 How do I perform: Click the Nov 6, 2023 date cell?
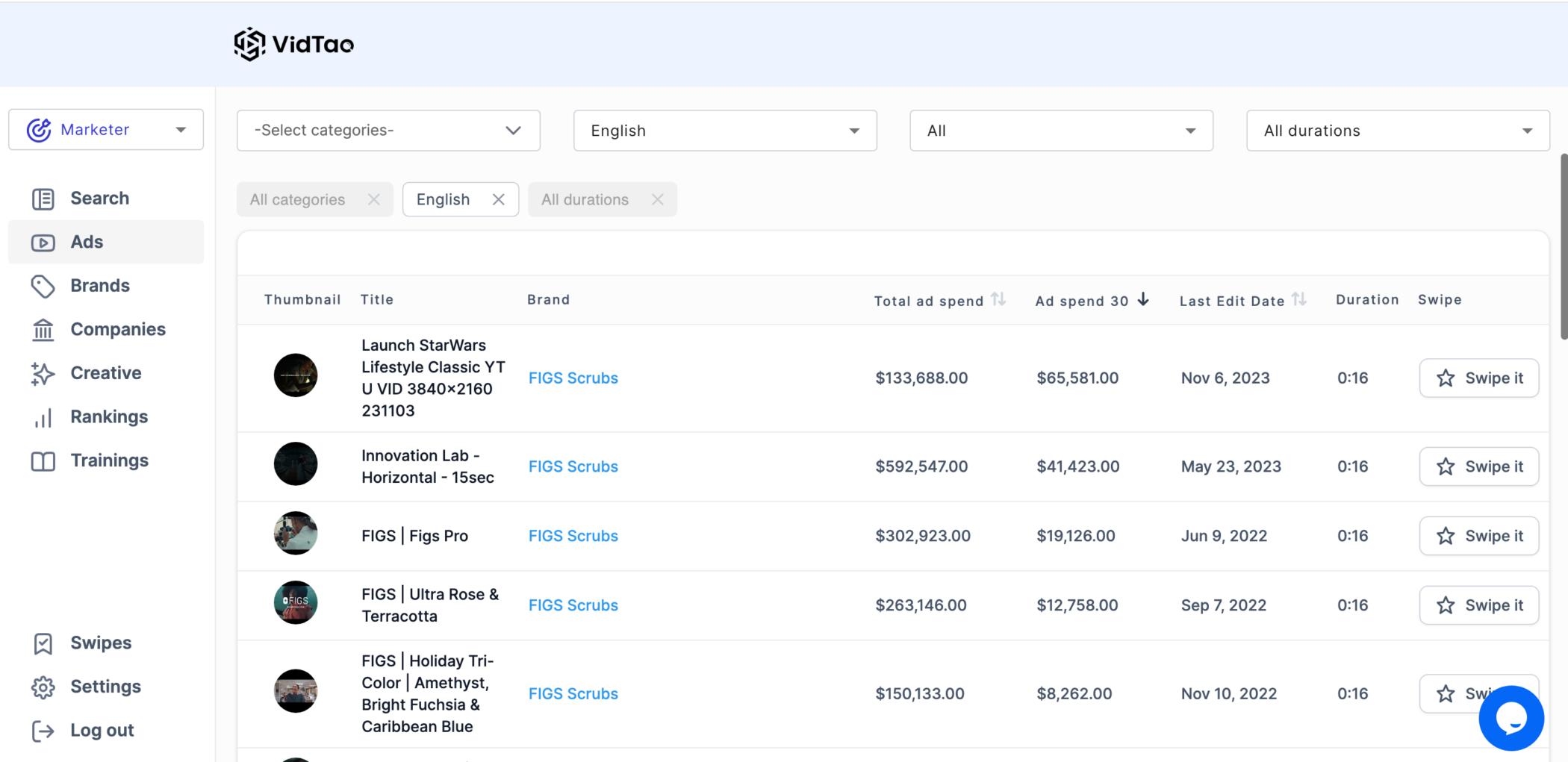click(x=1225, y=378)
